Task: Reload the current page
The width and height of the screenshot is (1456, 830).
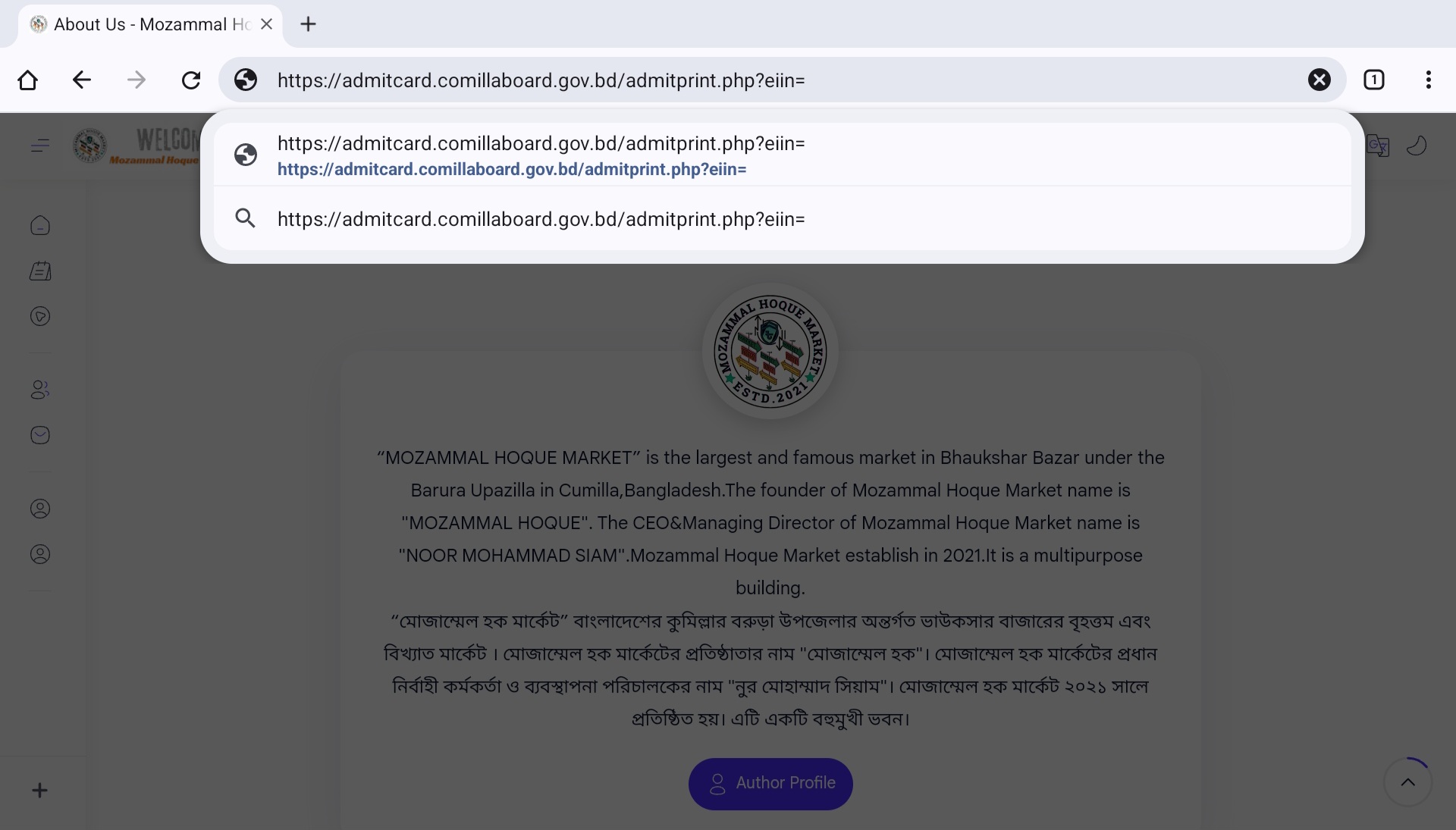Action: click(x=191, y=80)
